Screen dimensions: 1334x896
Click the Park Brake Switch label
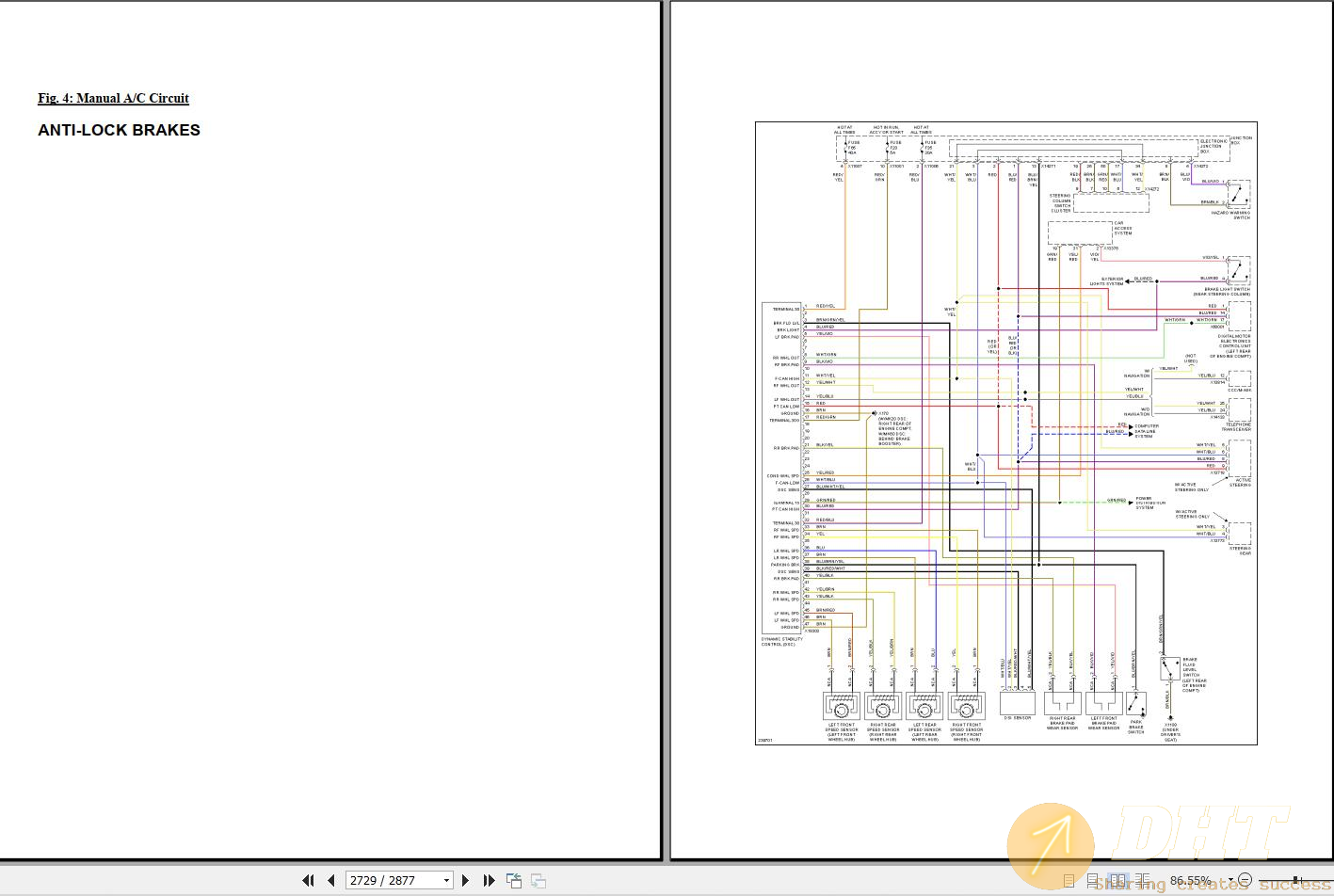coord(1136,728)
